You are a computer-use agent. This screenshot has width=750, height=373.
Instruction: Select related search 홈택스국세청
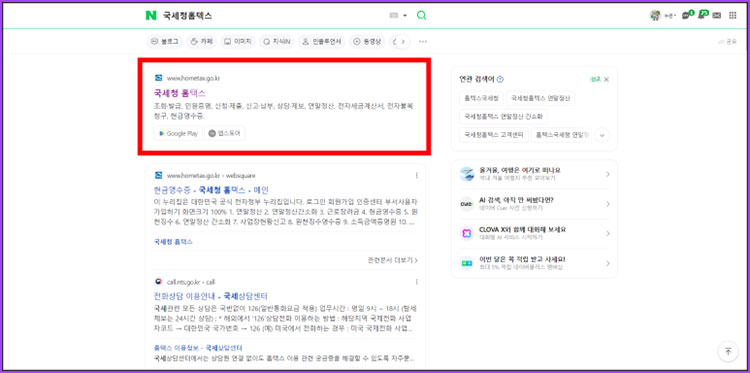[x=481, y=98]
